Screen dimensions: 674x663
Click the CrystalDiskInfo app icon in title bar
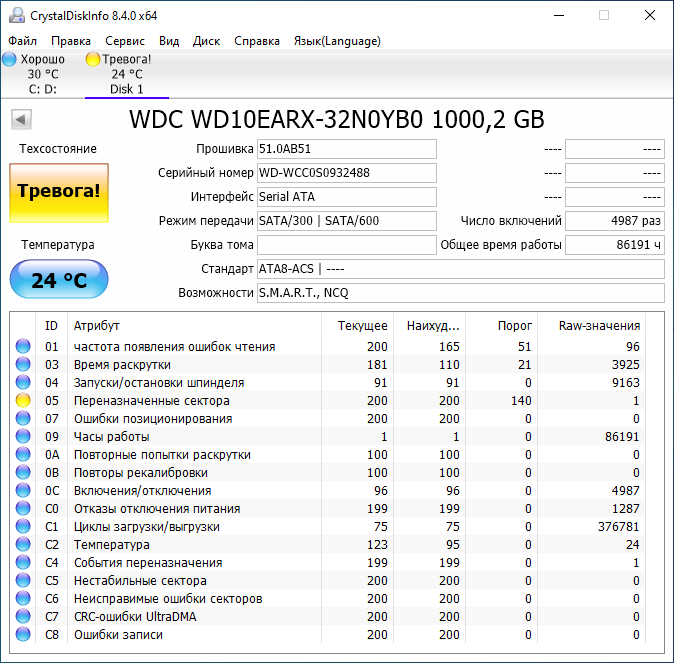[14, 15]
